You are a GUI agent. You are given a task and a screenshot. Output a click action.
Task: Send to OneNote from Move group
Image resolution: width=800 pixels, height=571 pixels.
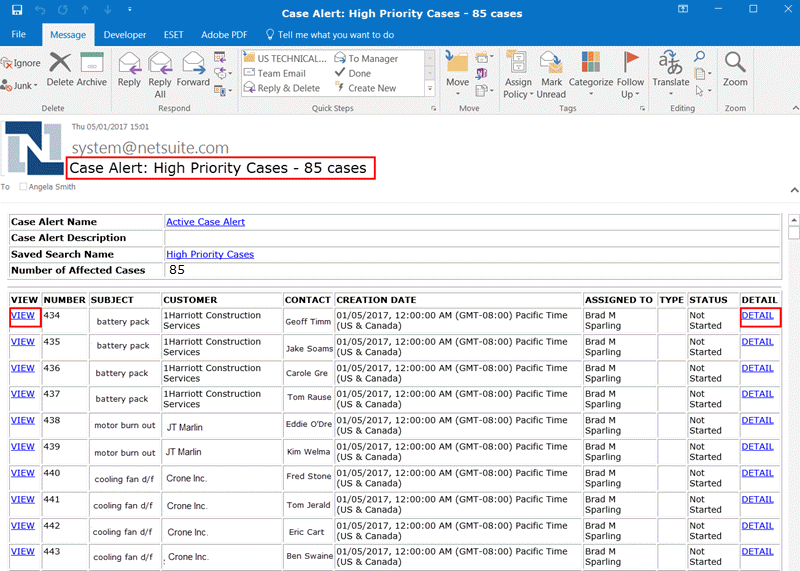click(x=482, y=73)
